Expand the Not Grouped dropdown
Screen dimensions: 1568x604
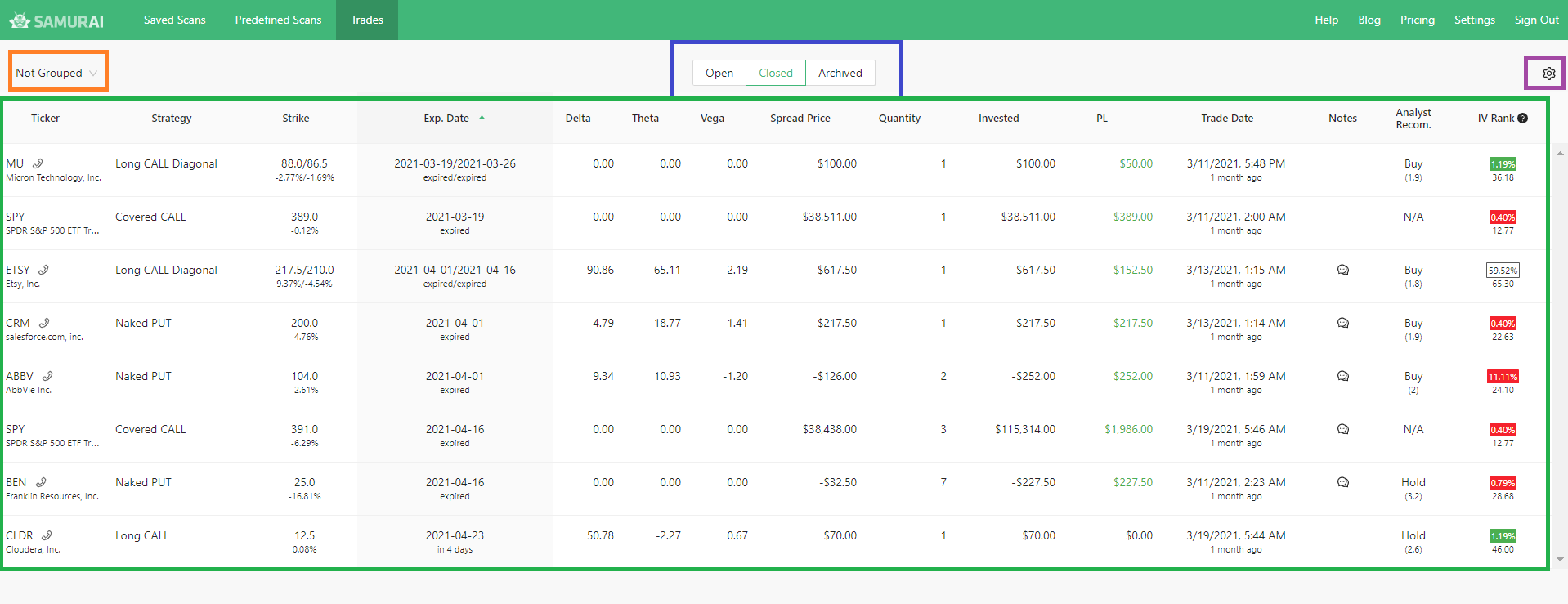pyautogui.click(x=56, y=73)
